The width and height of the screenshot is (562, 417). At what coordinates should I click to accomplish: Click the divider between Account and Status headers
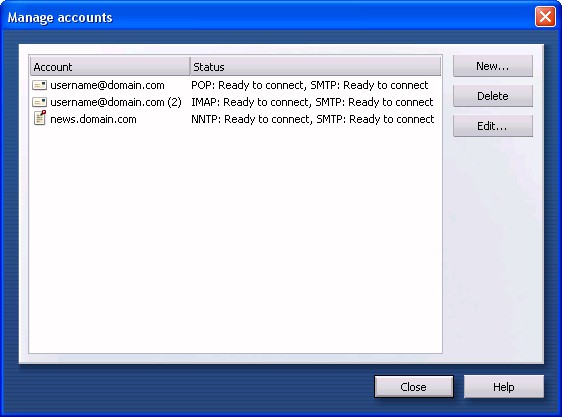[190, 66]
